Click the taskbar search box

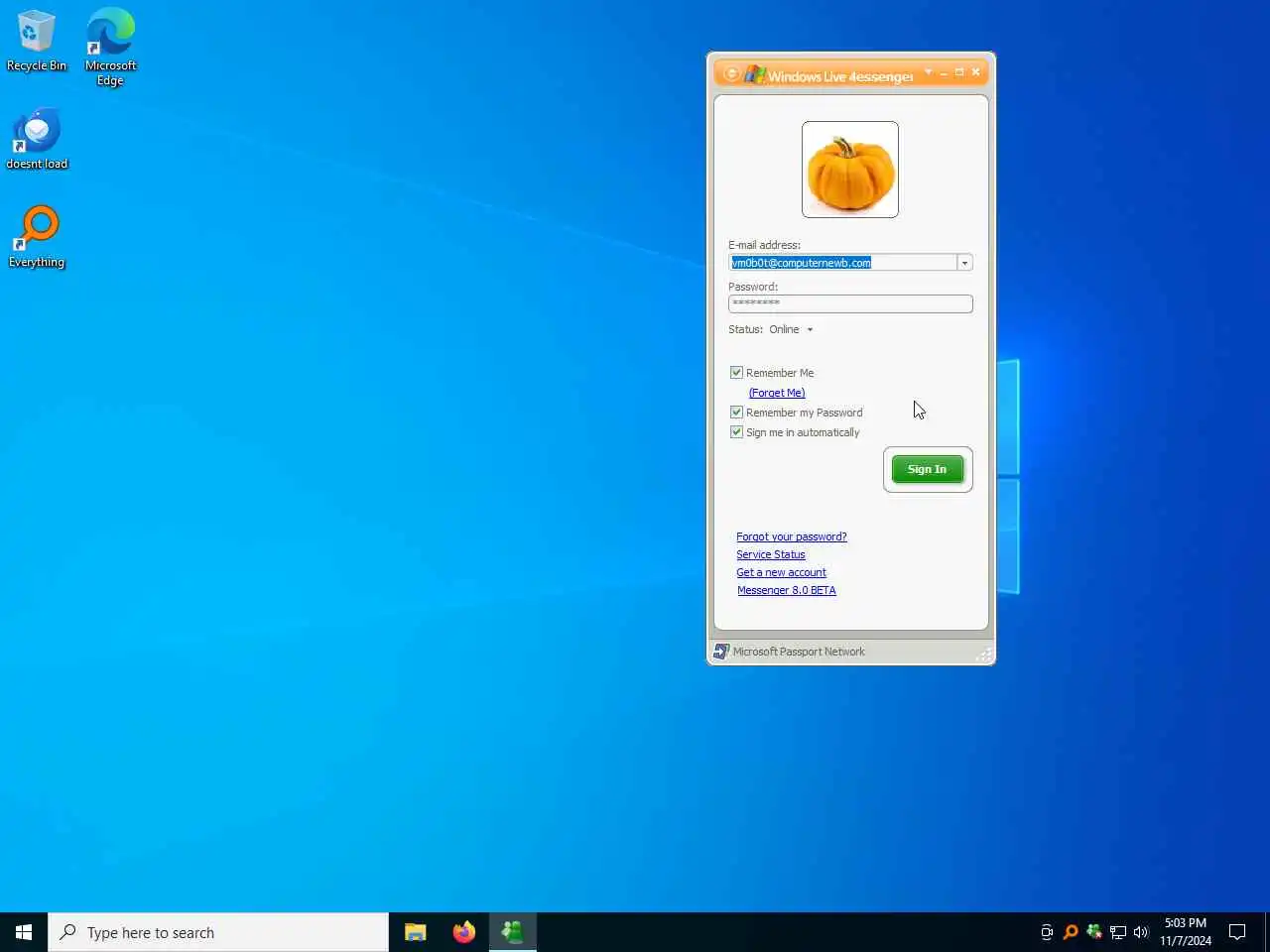coord(218,932)
